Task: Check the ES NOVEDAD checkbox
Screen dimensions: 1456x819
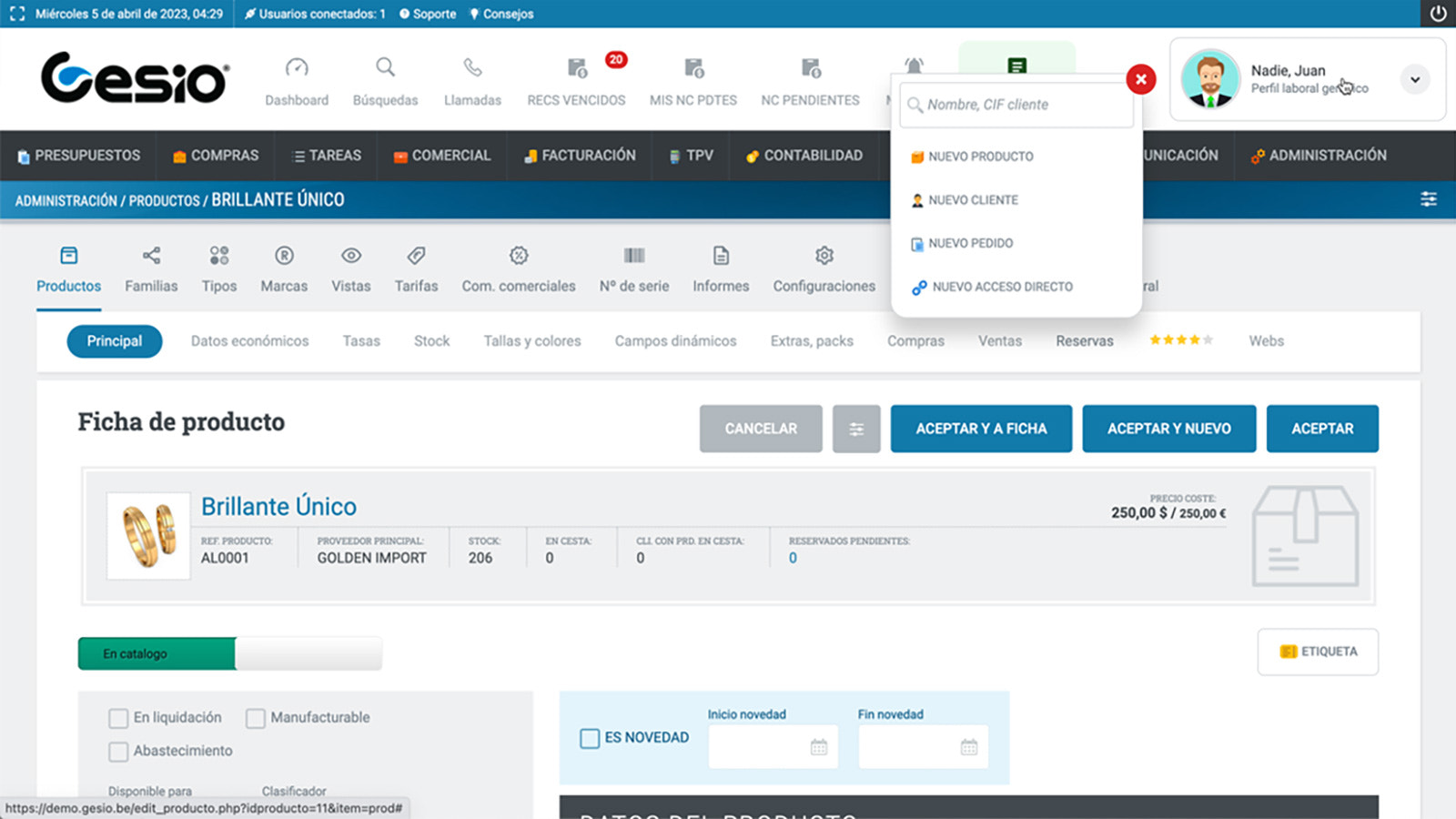Action: tap(590, 738)
